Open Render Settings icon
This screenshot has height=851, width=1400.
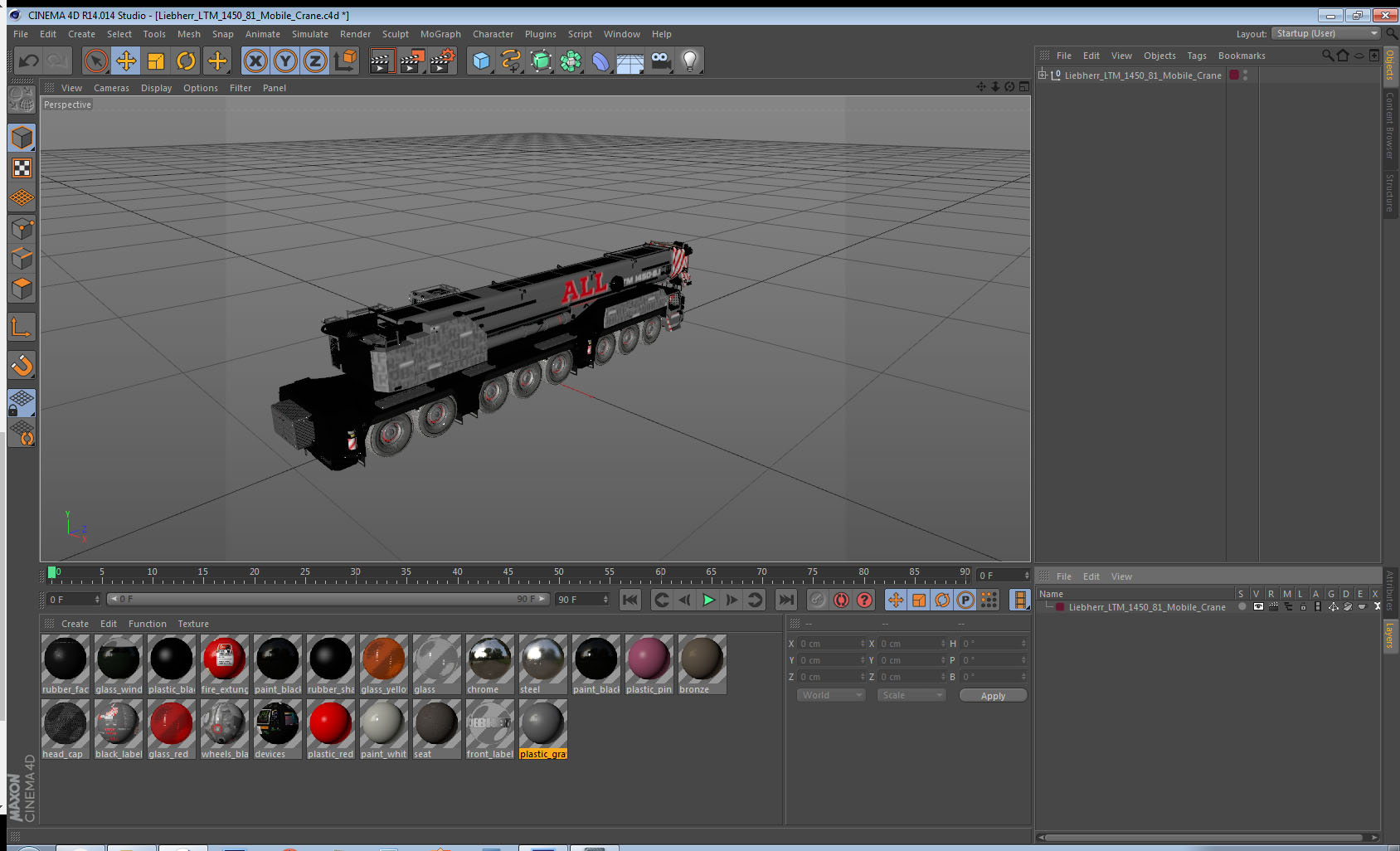[443, 61]
